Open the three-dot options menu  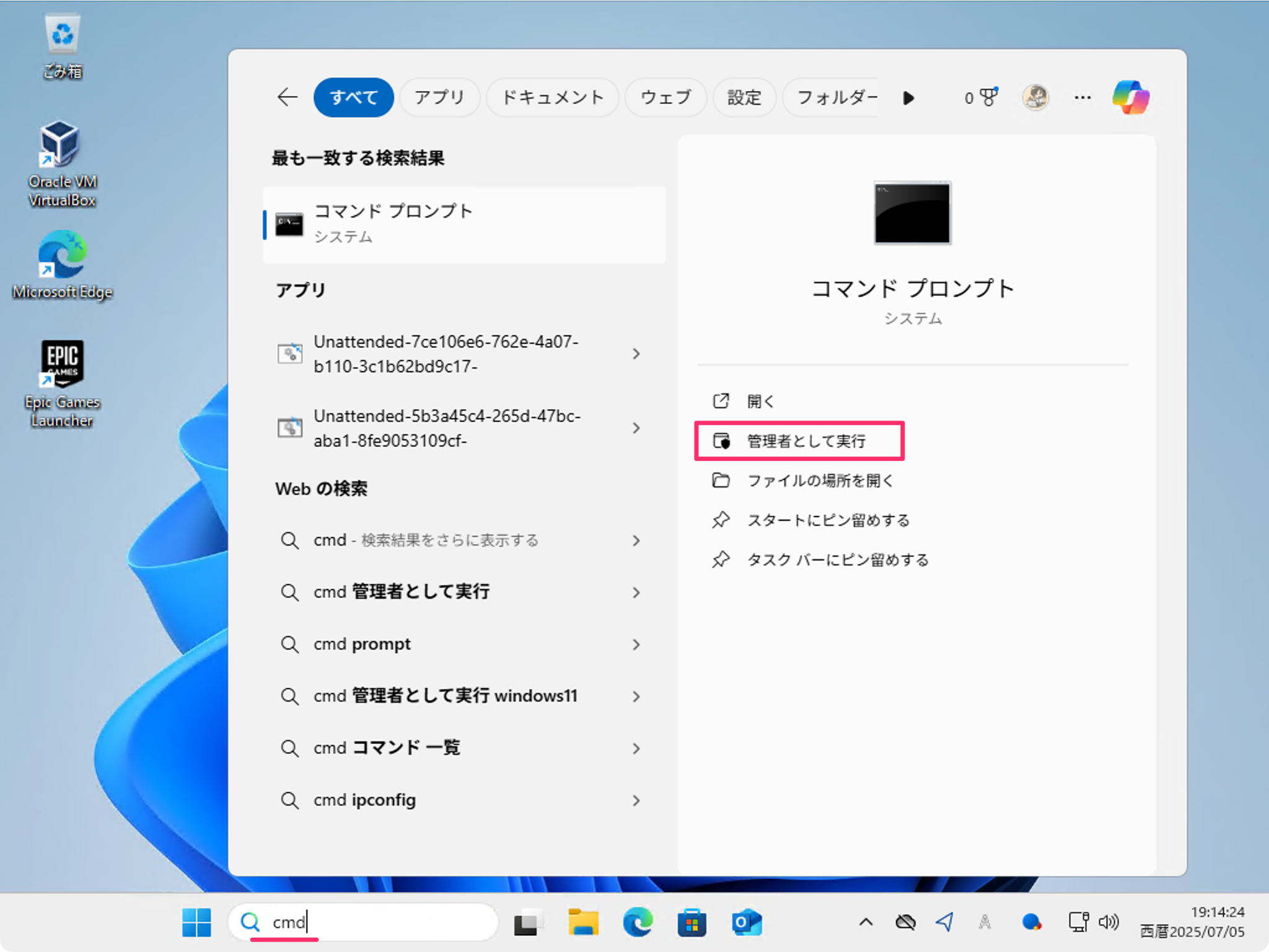1082,97
